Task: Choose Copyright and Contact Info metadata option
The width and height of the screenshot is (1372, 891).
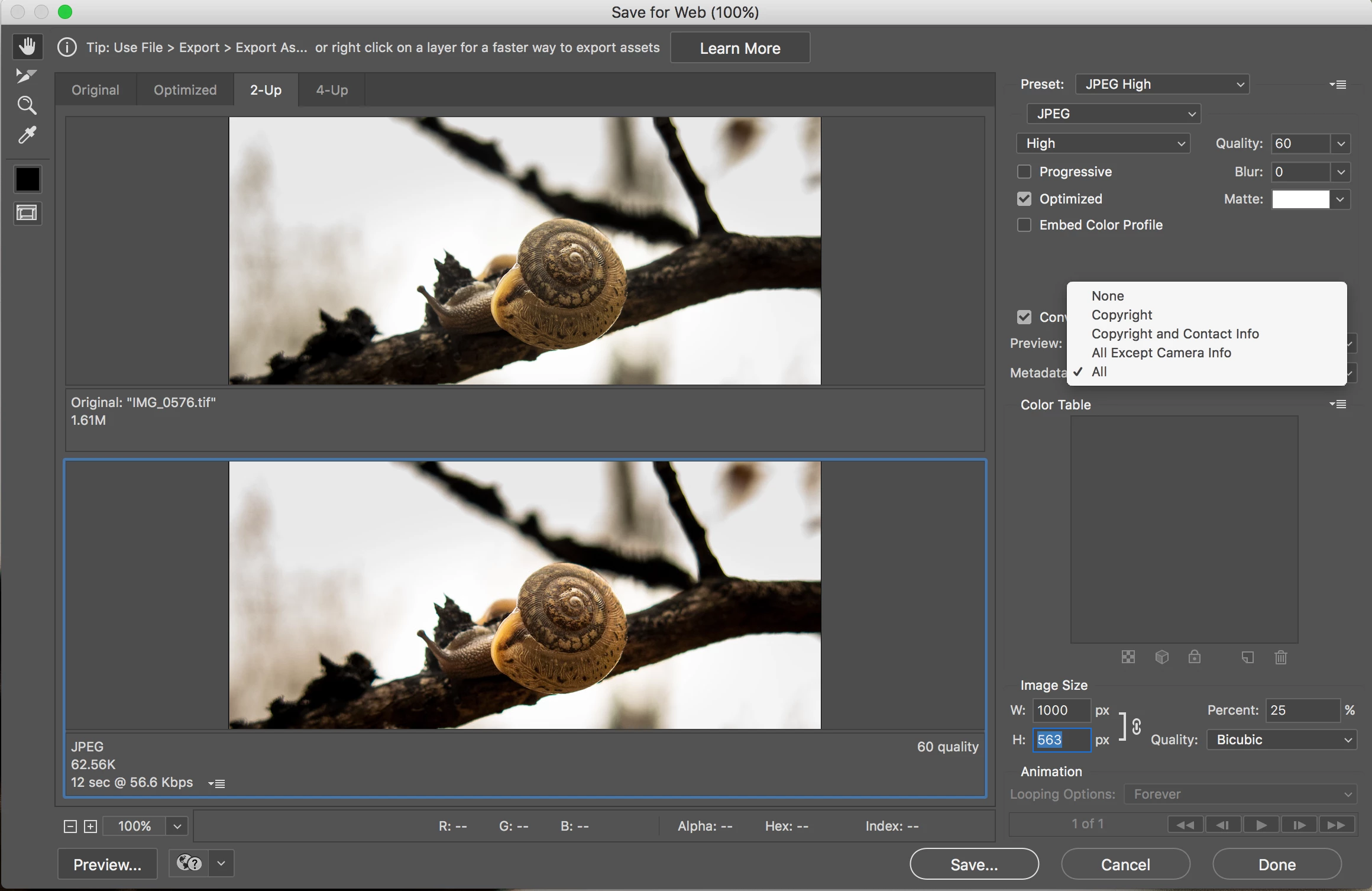Action: click(x=1174, y=334)
